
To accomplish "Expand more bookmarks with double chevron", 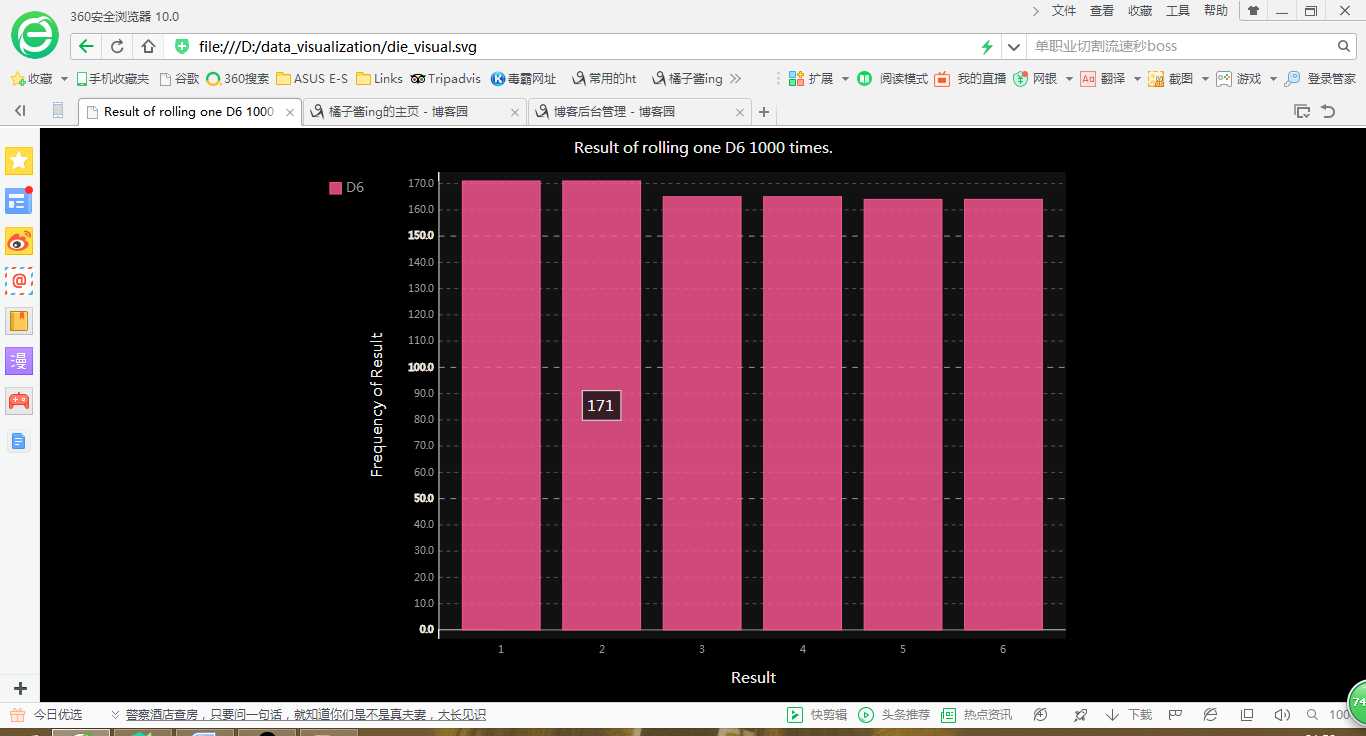I will tap(736, 78).
